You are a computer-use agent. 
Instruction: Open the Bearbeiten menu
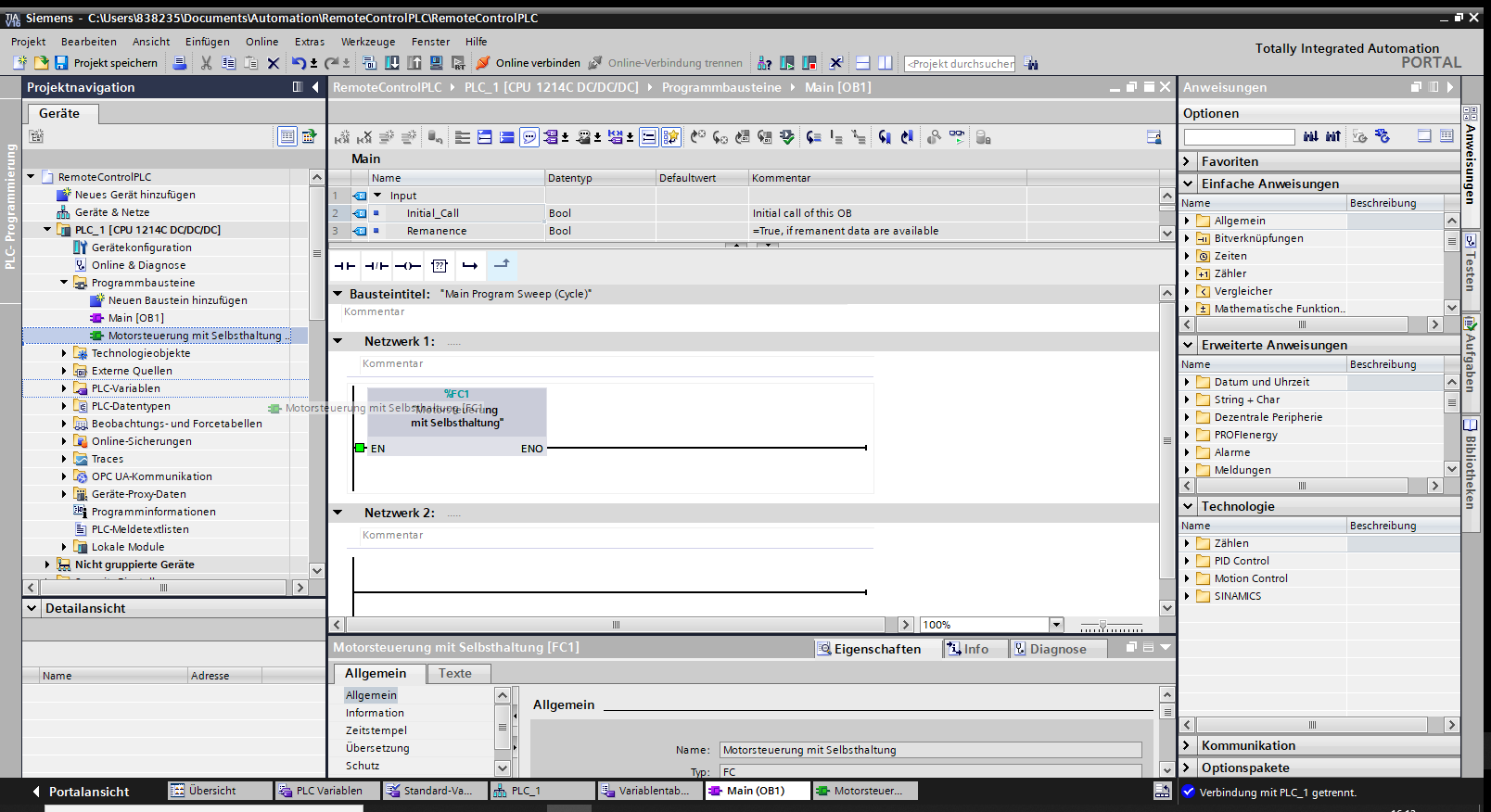tap(89, 42)
